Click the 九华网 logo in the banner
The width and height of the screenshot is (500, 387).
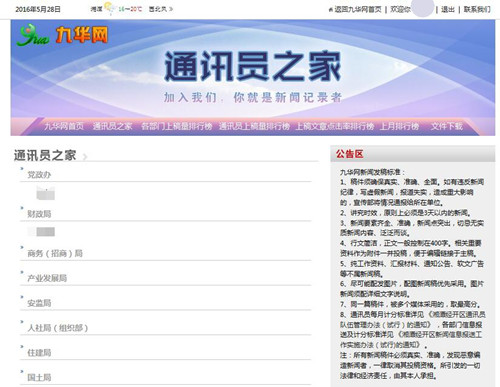[x=62, y=35]
